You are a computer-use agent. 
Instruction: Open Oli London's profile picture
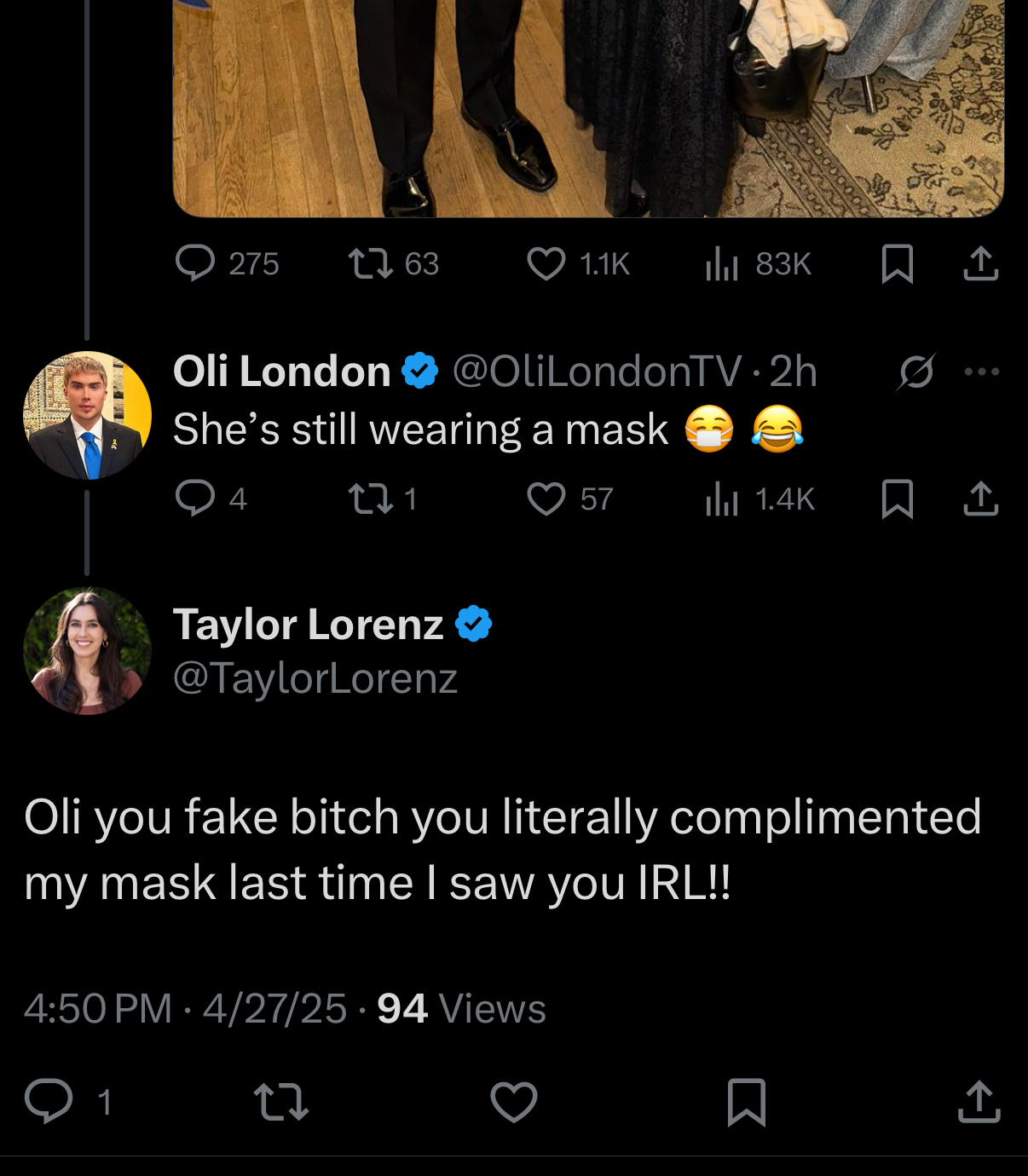87,415
